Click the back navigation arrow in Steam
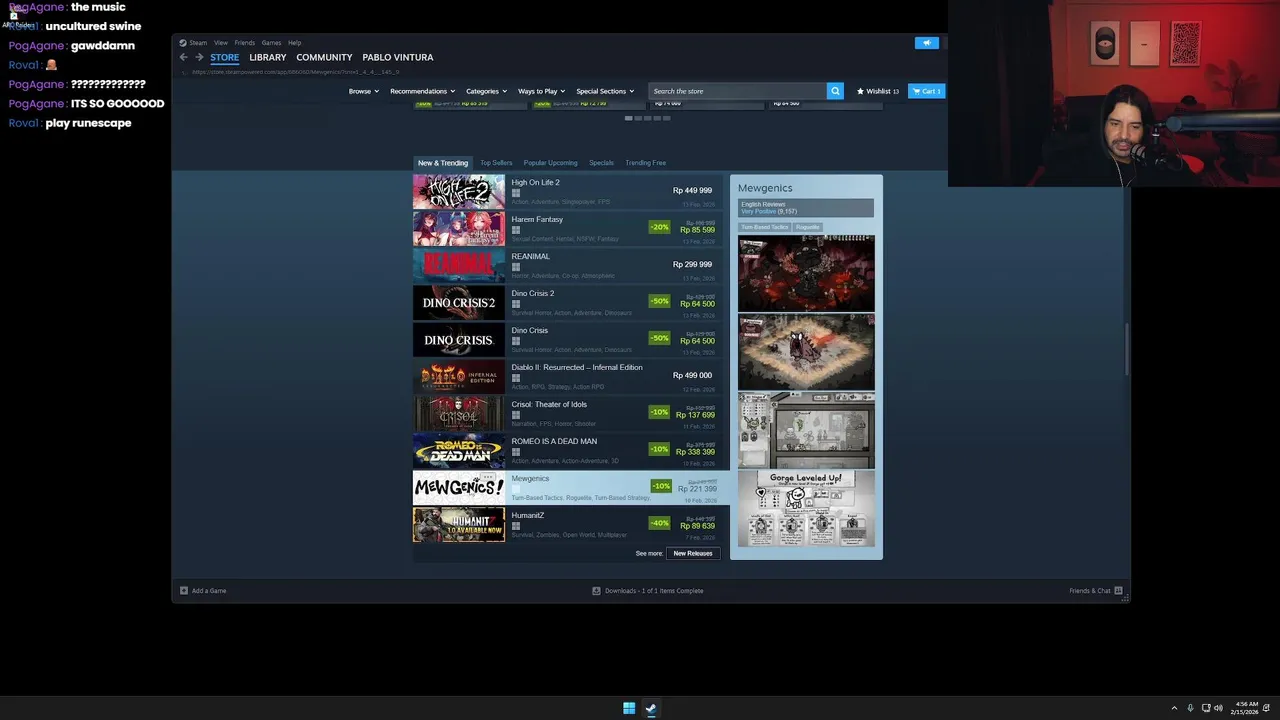 (183, 58)
